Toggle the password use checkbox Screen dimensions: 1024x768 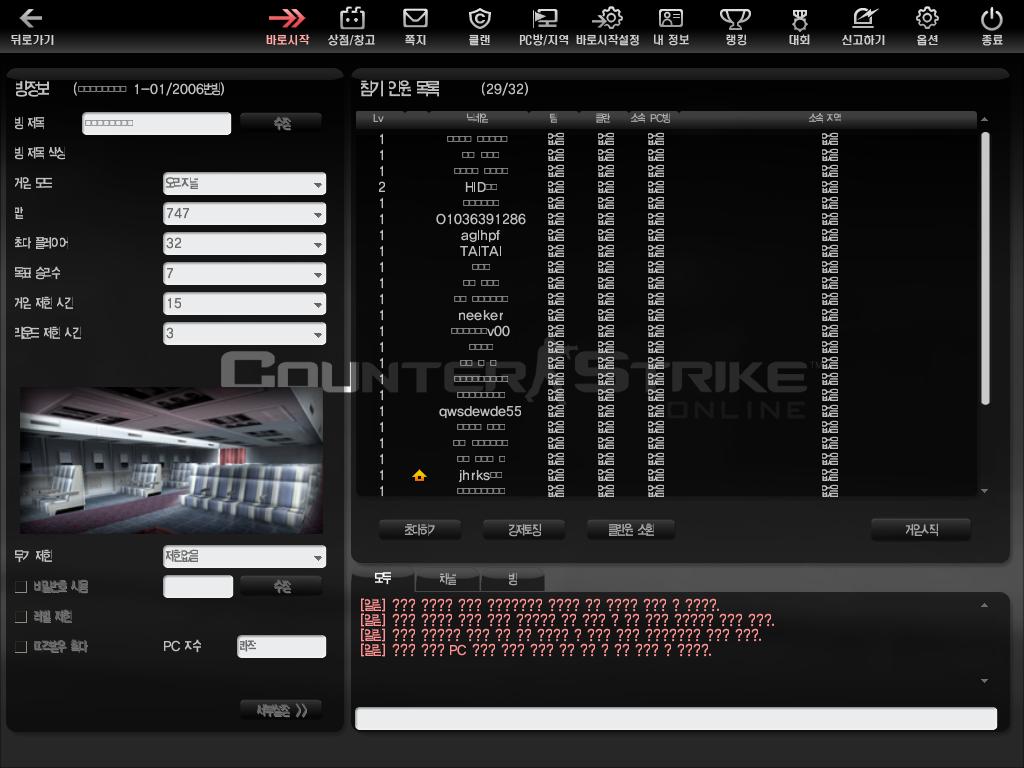[21, 586]
